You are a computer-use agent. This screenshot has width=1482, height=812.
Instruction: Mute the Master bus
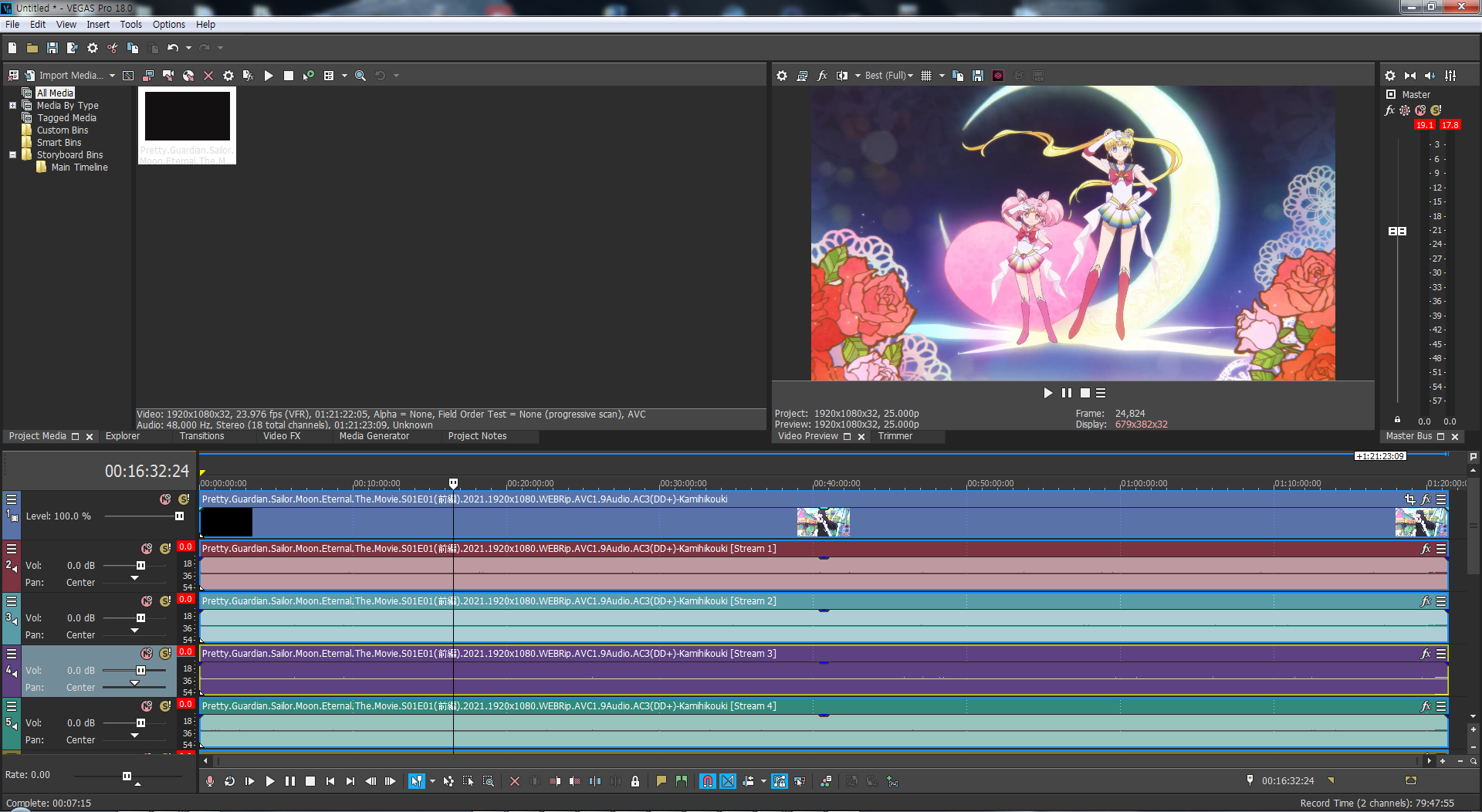point(1420,110)
